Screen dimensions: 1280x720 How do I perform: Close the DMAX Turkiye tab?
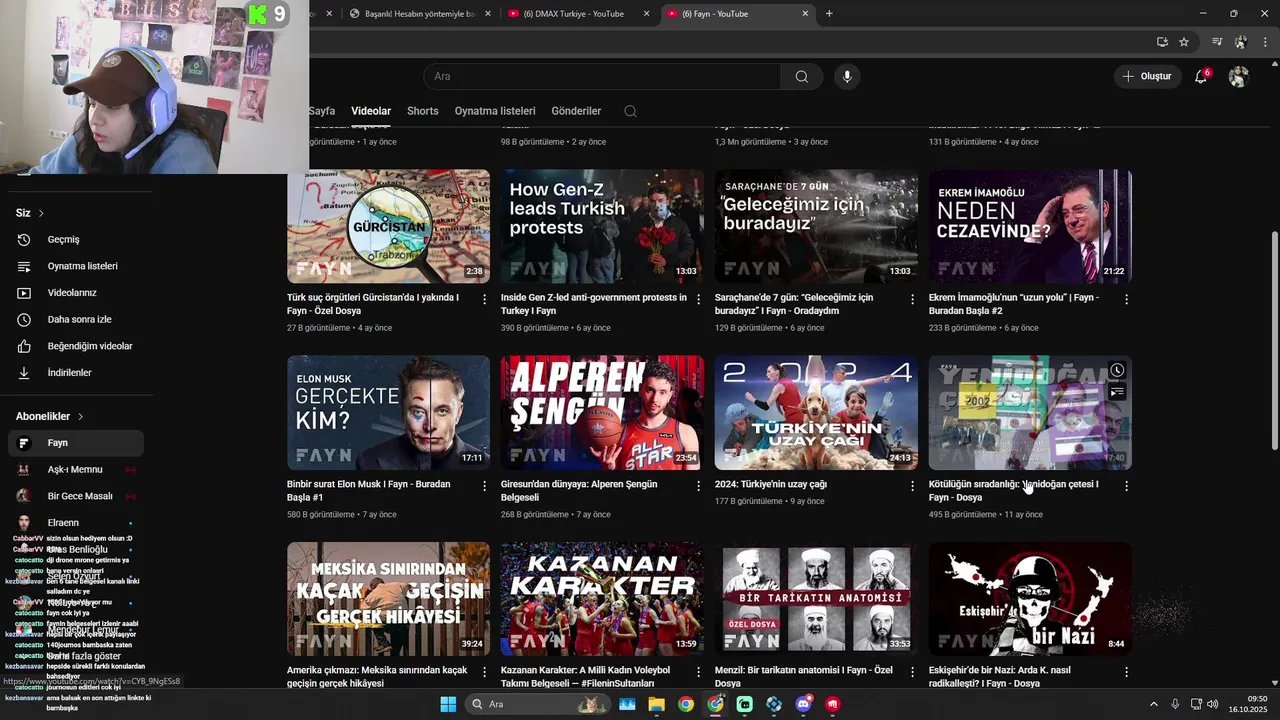click(646, 14)
